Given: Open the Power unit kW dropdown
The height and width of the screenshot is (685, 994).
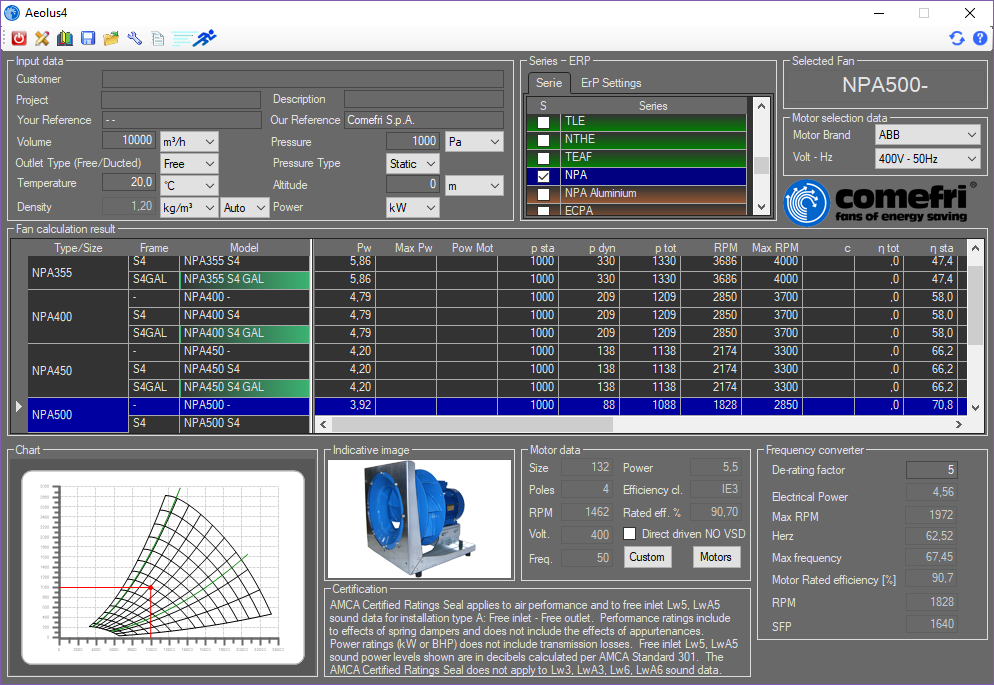Looking at the screenshot, I should (x=413, y=207).
